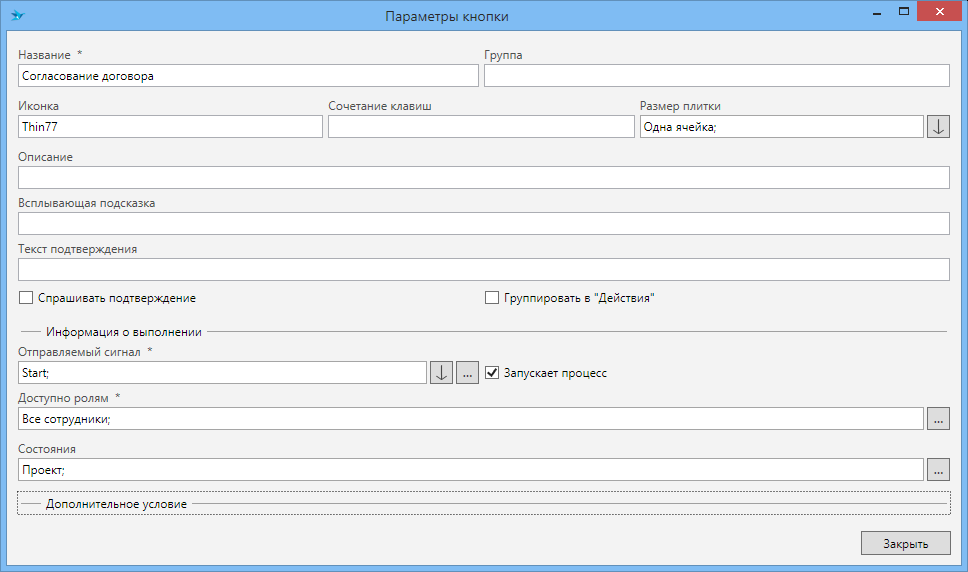Click inside the 'Описание' text field

tap(483, 178)
